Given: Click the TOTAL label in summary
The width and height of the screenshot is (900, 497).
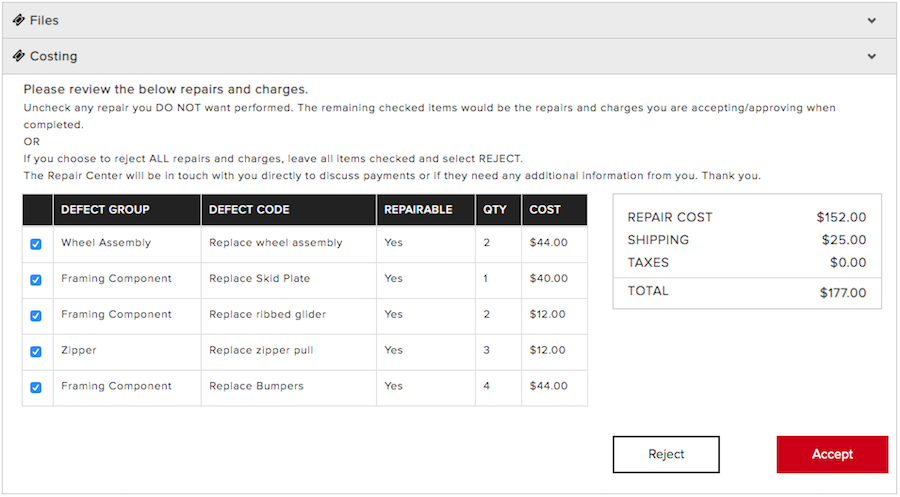Looking at the screenshot, I should (x=647, y=290).
